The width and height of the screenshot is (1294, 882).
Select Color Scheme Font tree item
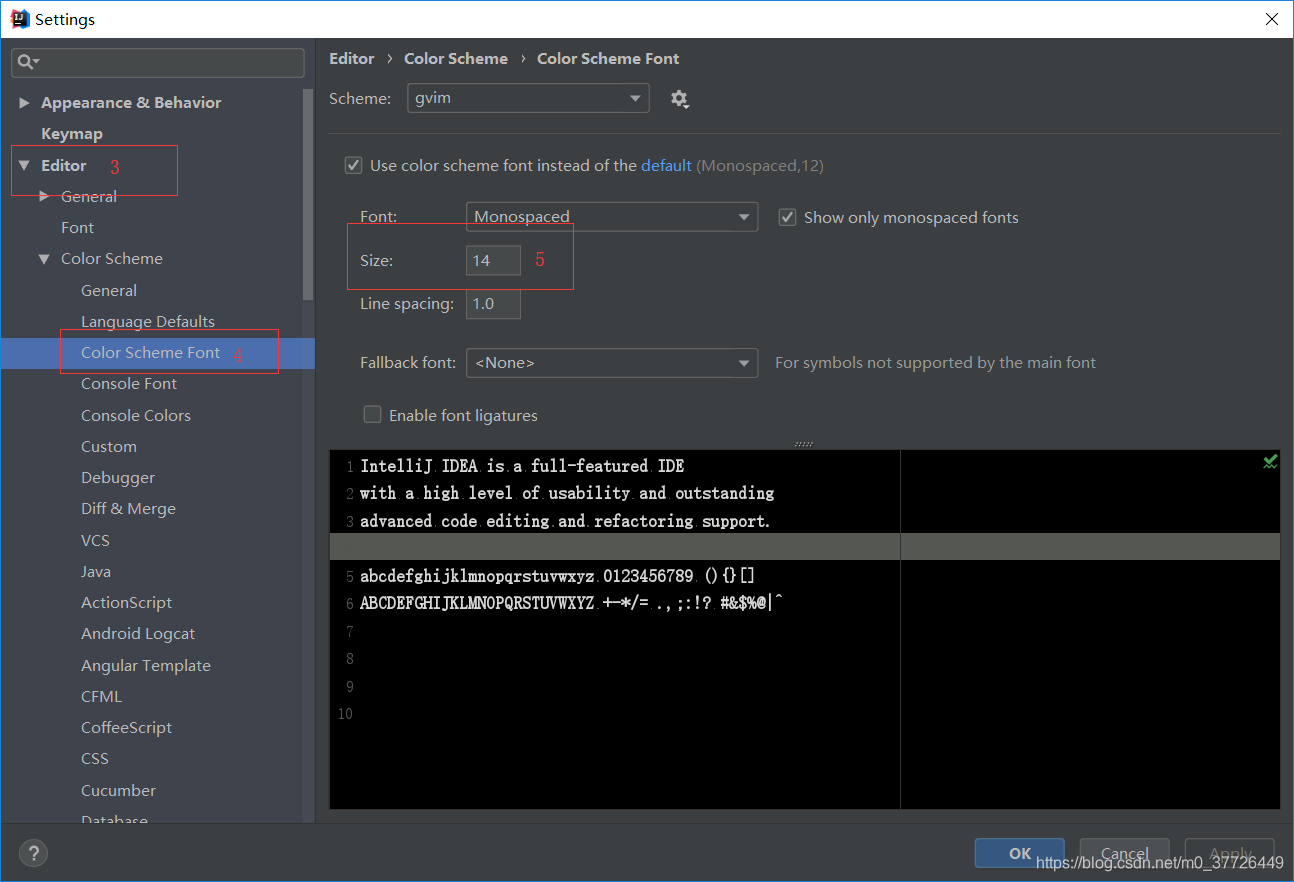pyautogui.click(x=150, y=353)
